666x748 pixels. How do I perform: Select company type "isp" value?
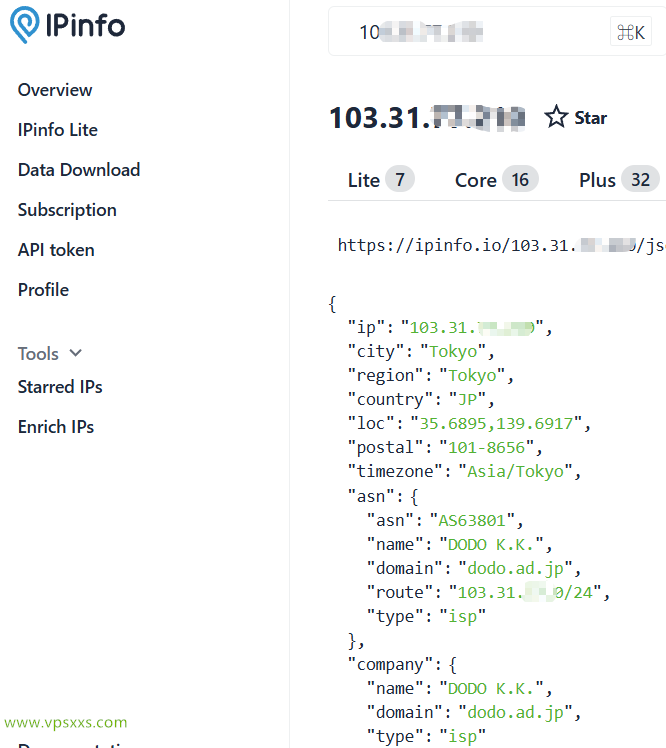pyautogui.click(x=462, y=737)
